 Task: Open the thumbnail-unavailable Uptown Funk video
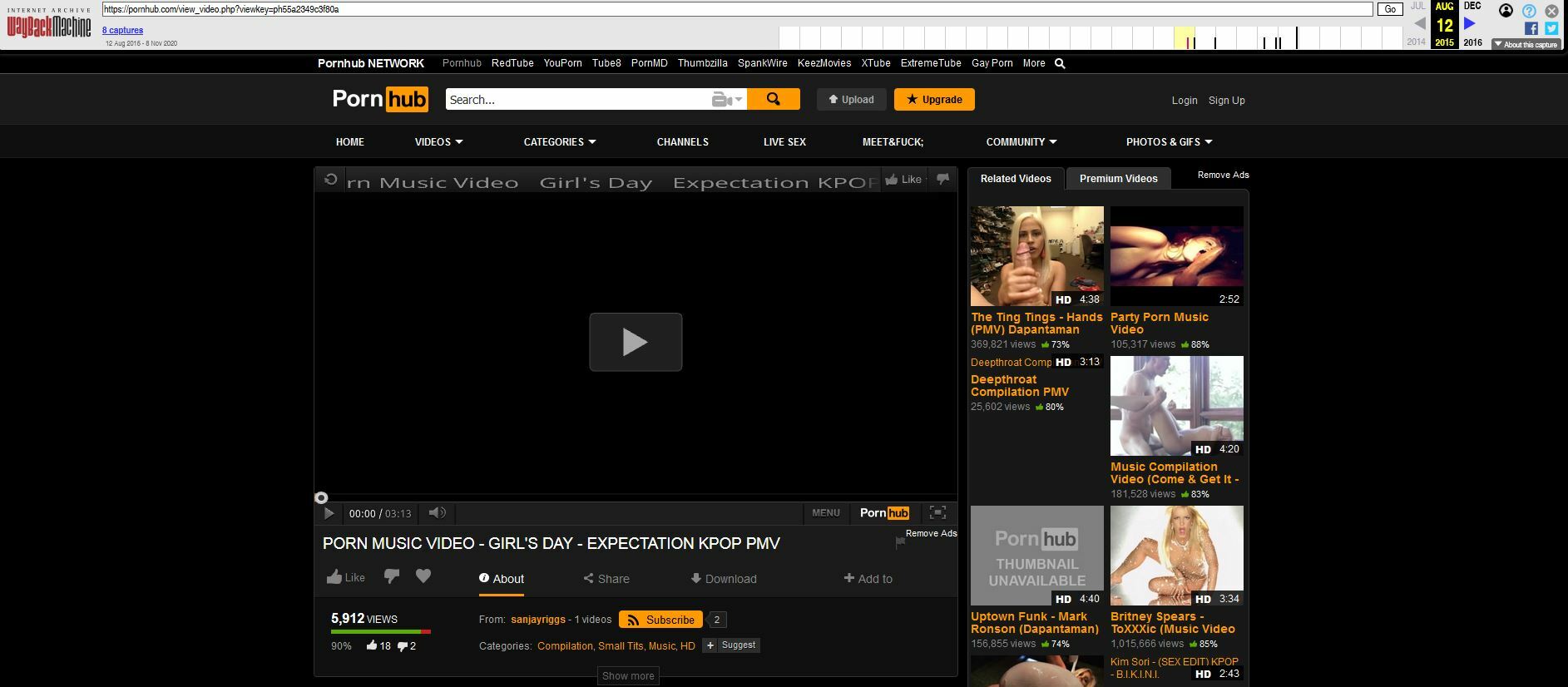pyautogui.click(x=1037, y=556)
